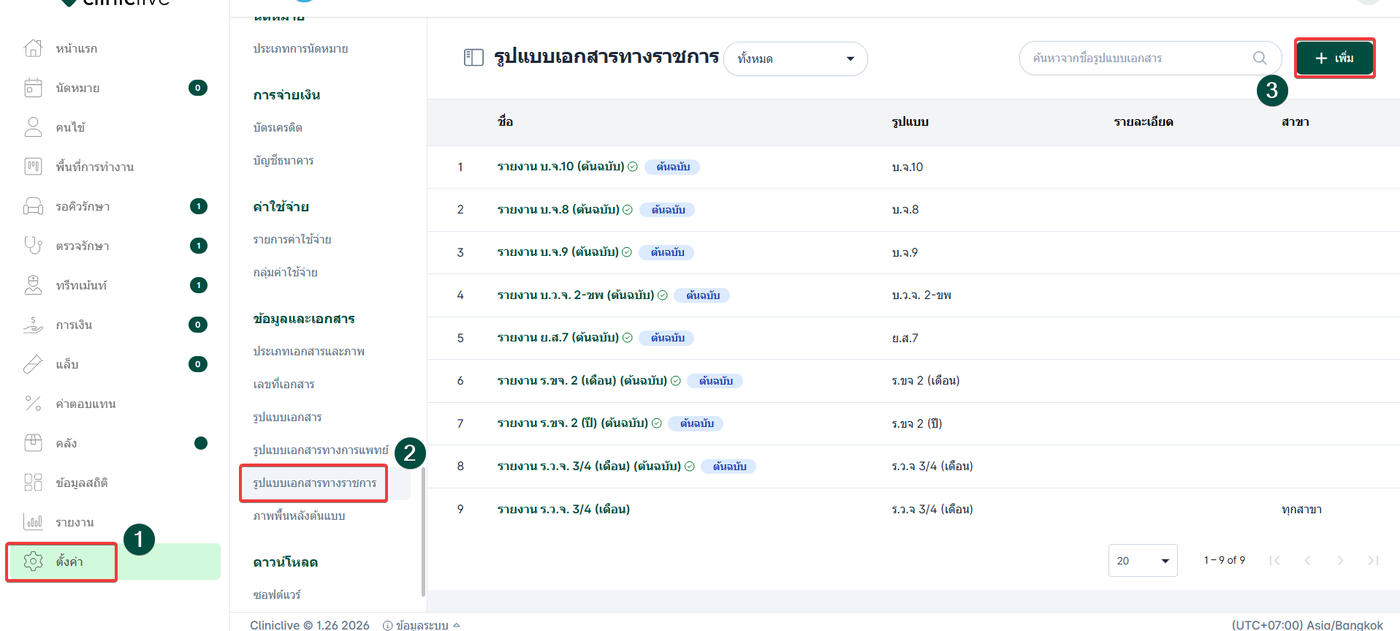
Task: Open รายงาน ร.ว.จ. 3/4 (เดือน) last row
Action: [x=563, y=509]
